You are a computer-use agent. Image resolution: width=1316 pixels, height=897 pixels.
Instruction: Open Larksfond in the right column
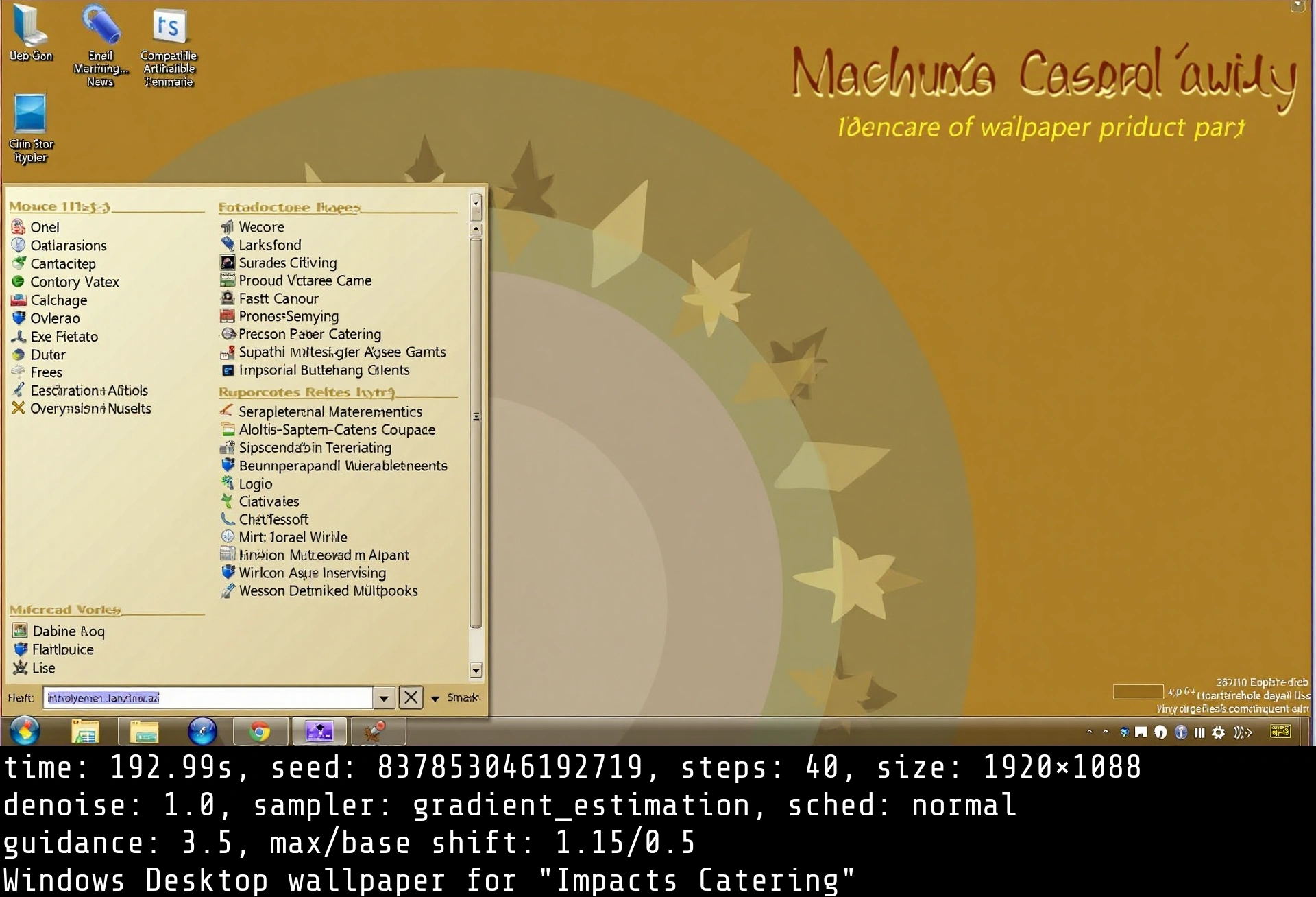coord(269,245)
